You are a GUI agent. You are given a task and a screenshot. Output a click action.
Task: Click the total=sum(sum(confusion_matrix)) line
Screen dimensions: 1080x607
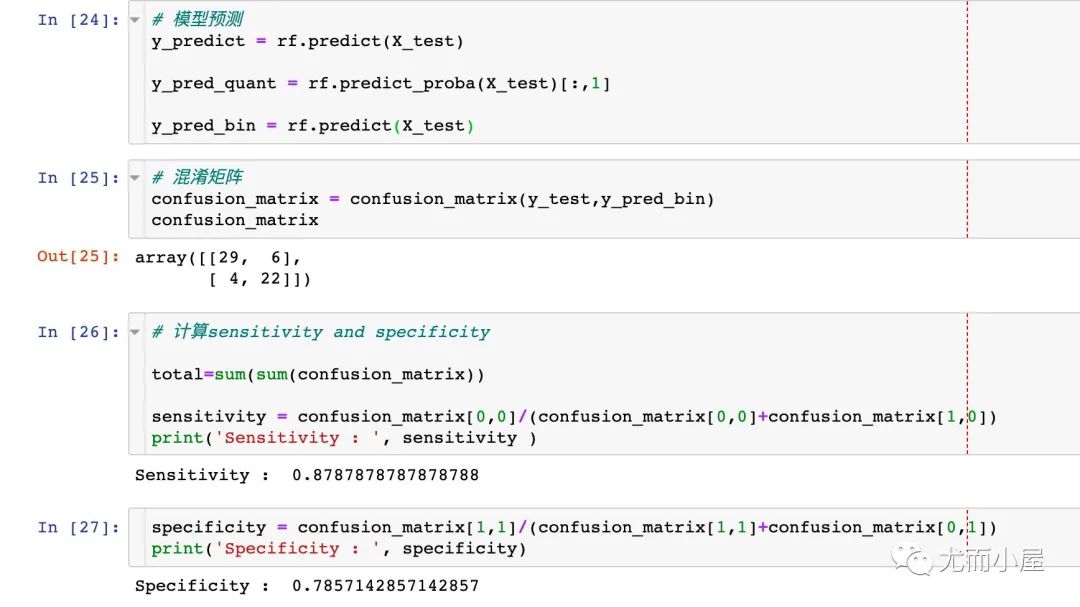coord(317,374)
